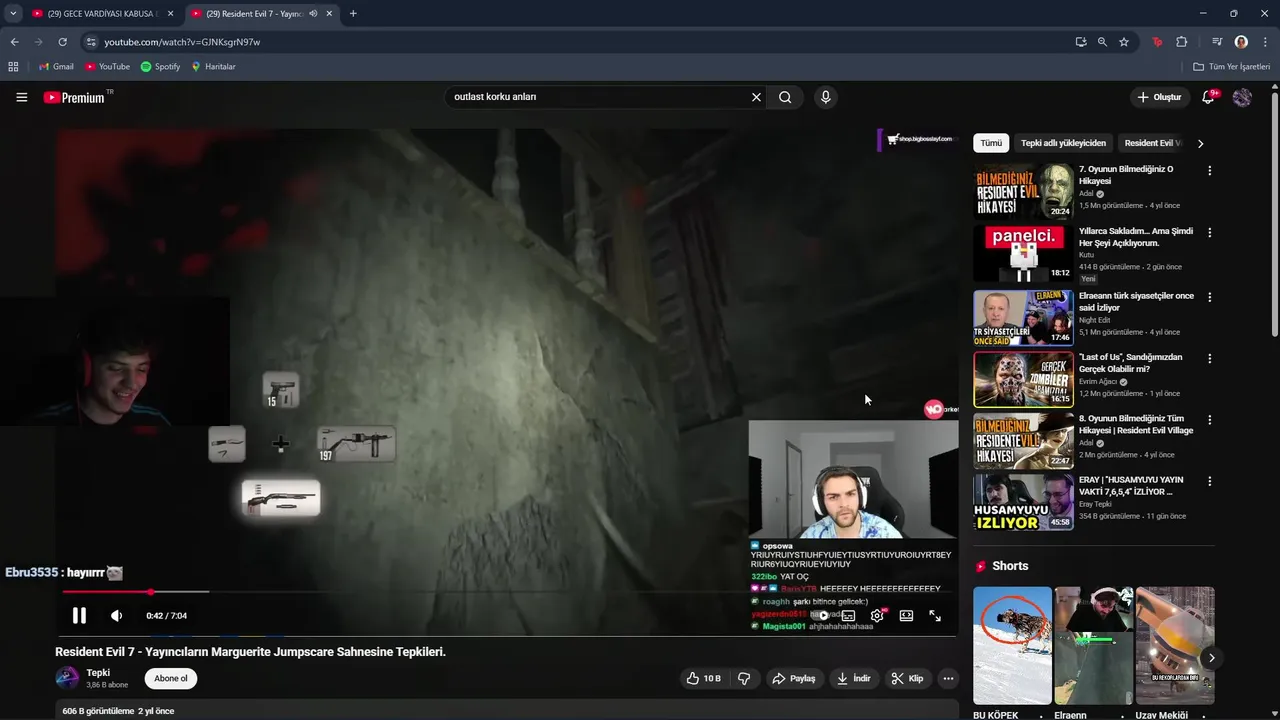Switch to GECE VARDİYASI KABUSA browser tab
This screenshot has width=1280, height=720.
pyautogui.click(x=102, y=14)
